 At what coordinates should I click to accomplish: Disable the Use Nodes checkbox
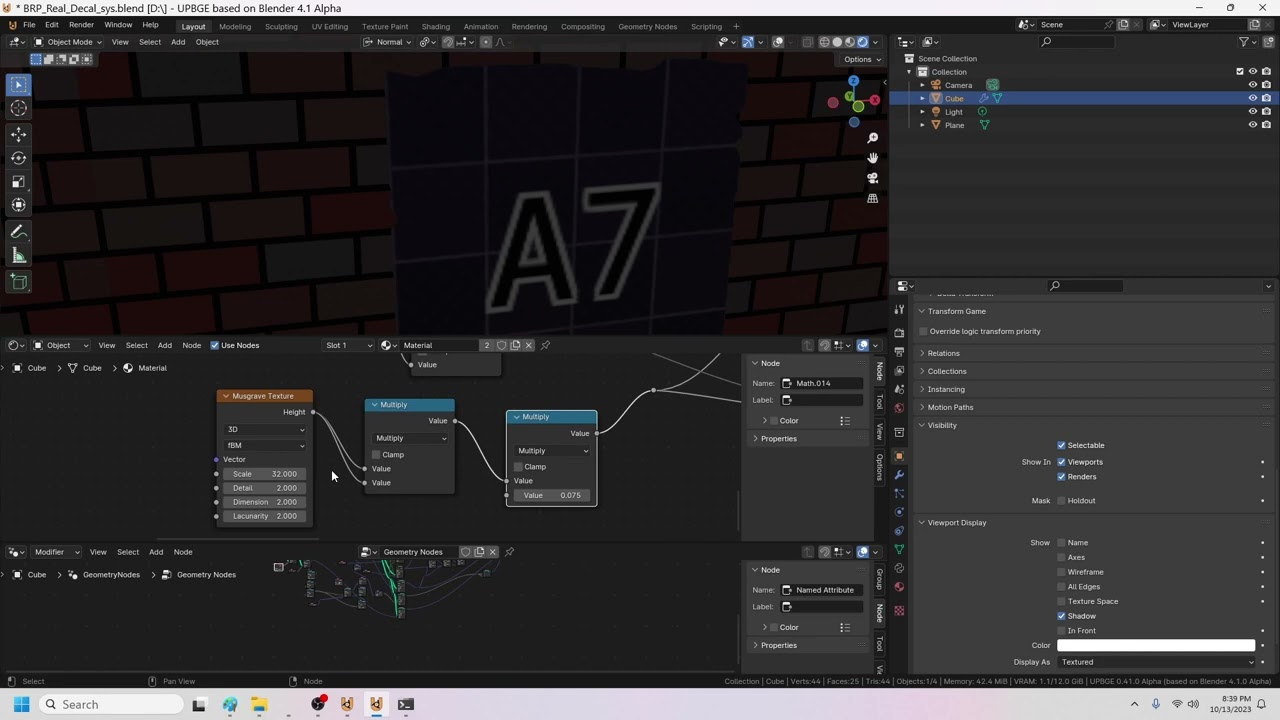pyautogui.click(x=215, y=345)
